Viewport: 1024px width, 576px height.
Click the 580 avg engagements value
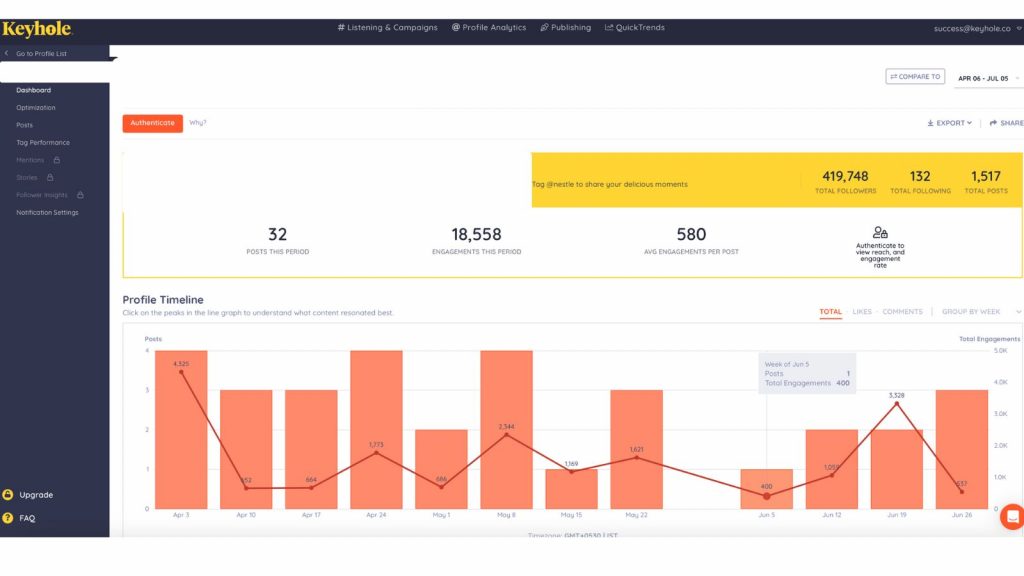pyautogui.click(x=692, y=234)
